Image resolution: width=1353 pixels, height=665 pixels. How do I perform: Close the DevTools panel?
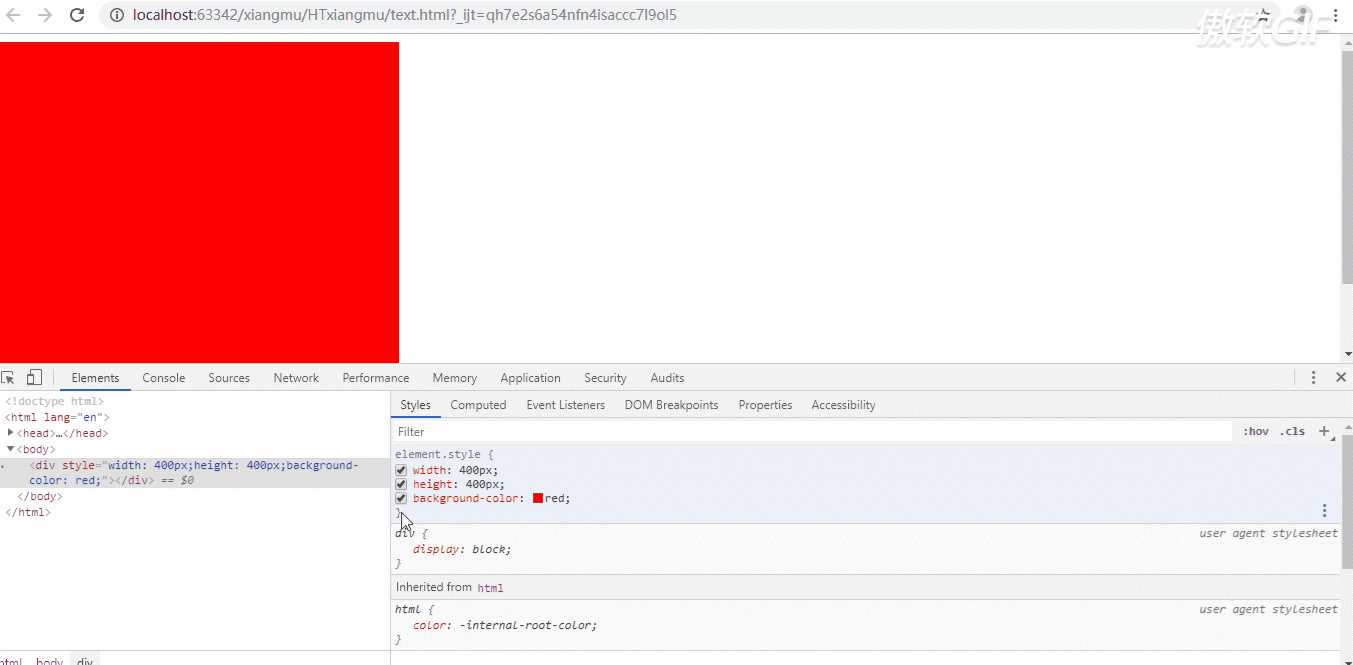(1341, 378)
